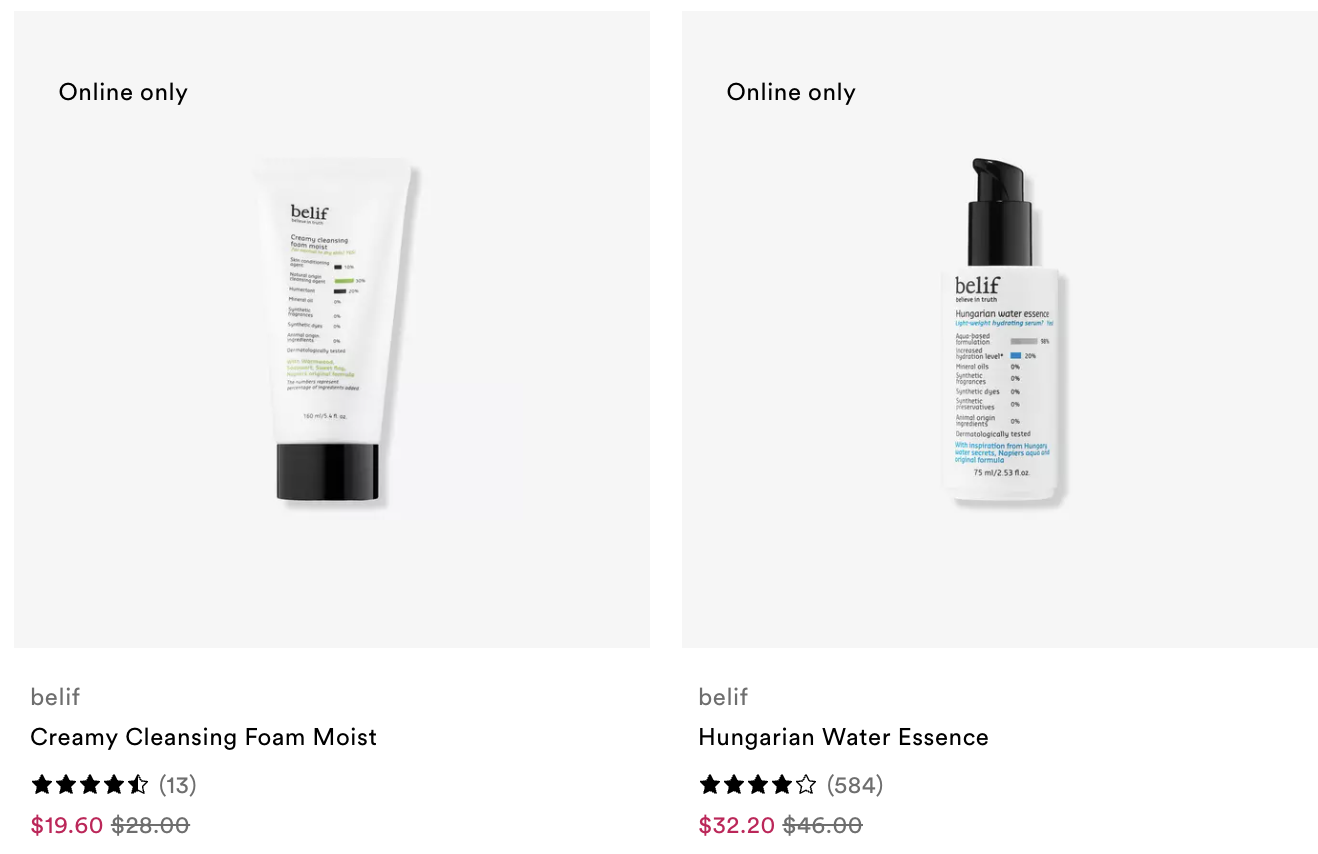1318x854 pixels.
Task: Select the first filled star under Hungarian Water Essence
Action: 710,785
